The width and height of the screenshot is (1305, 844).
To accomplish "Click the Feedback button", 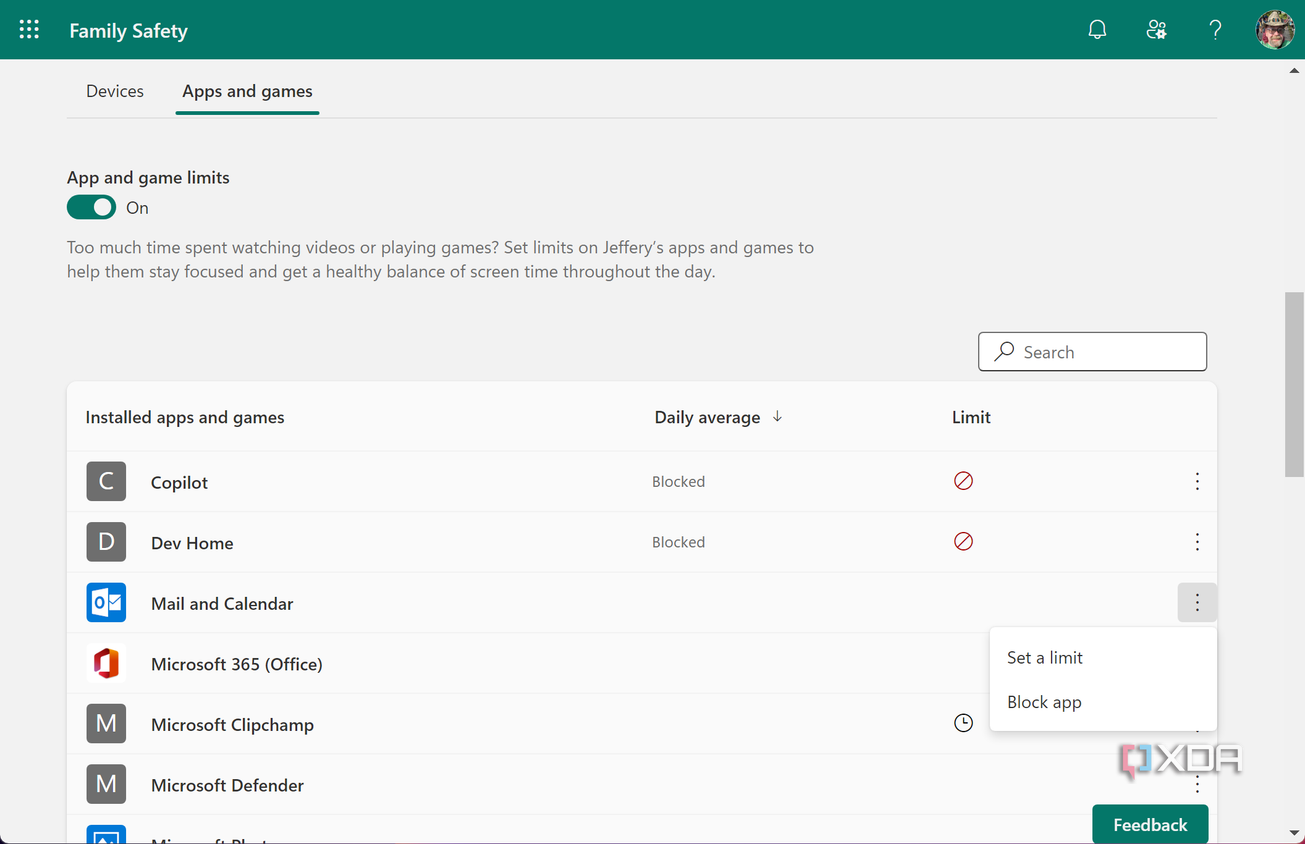I will tap(1150, 824).
